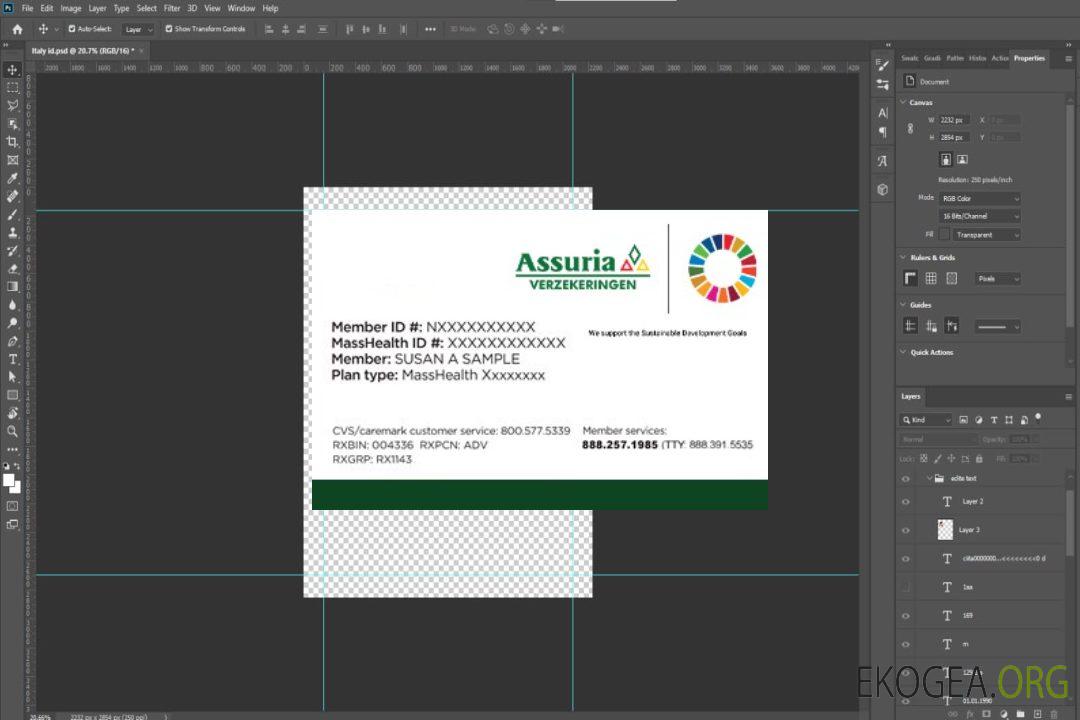
Task: Select the Hand tool
Action: (x=12, y=413)
